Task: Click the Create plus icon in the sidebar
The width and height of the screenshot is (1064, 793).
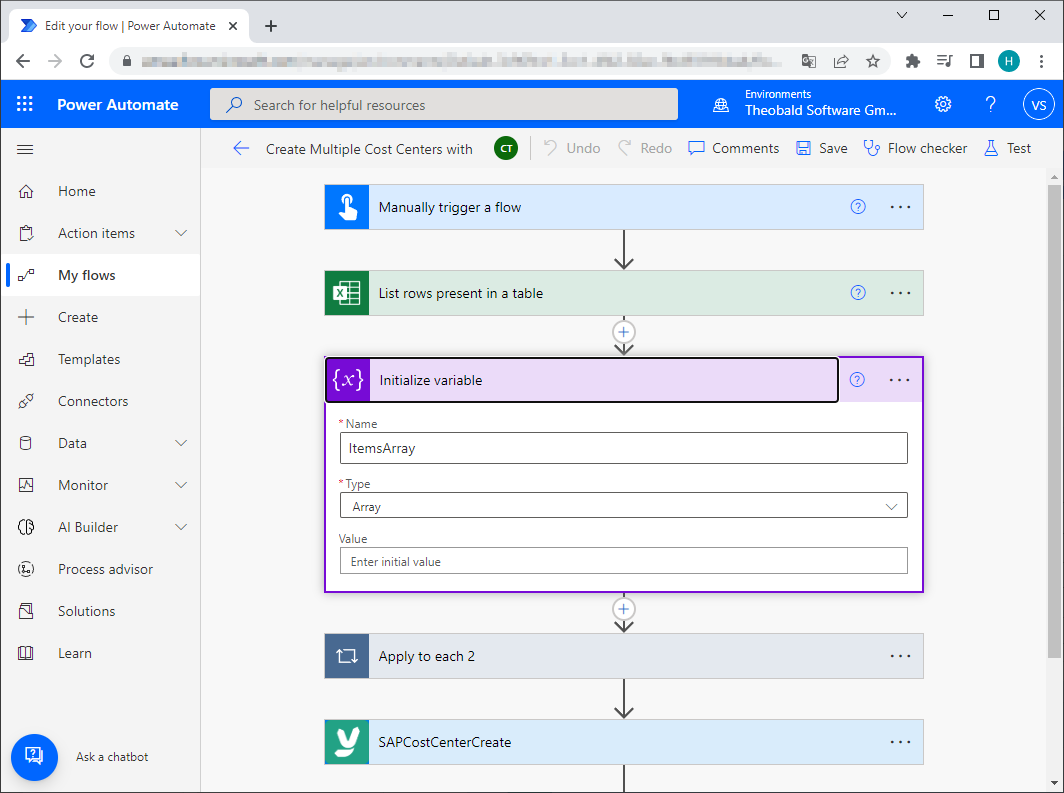Action: (x=26, y=317)
